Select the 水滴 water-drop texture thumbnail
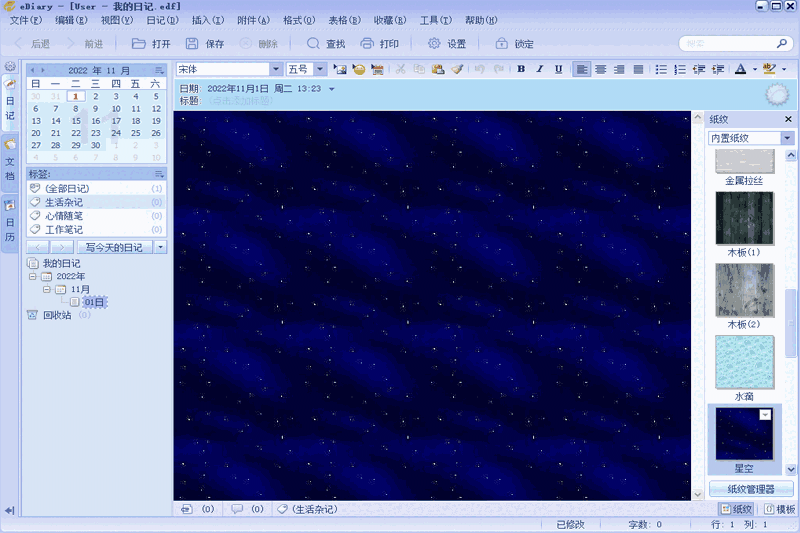The height and width of the screenshot is (533, 800). 745,362
